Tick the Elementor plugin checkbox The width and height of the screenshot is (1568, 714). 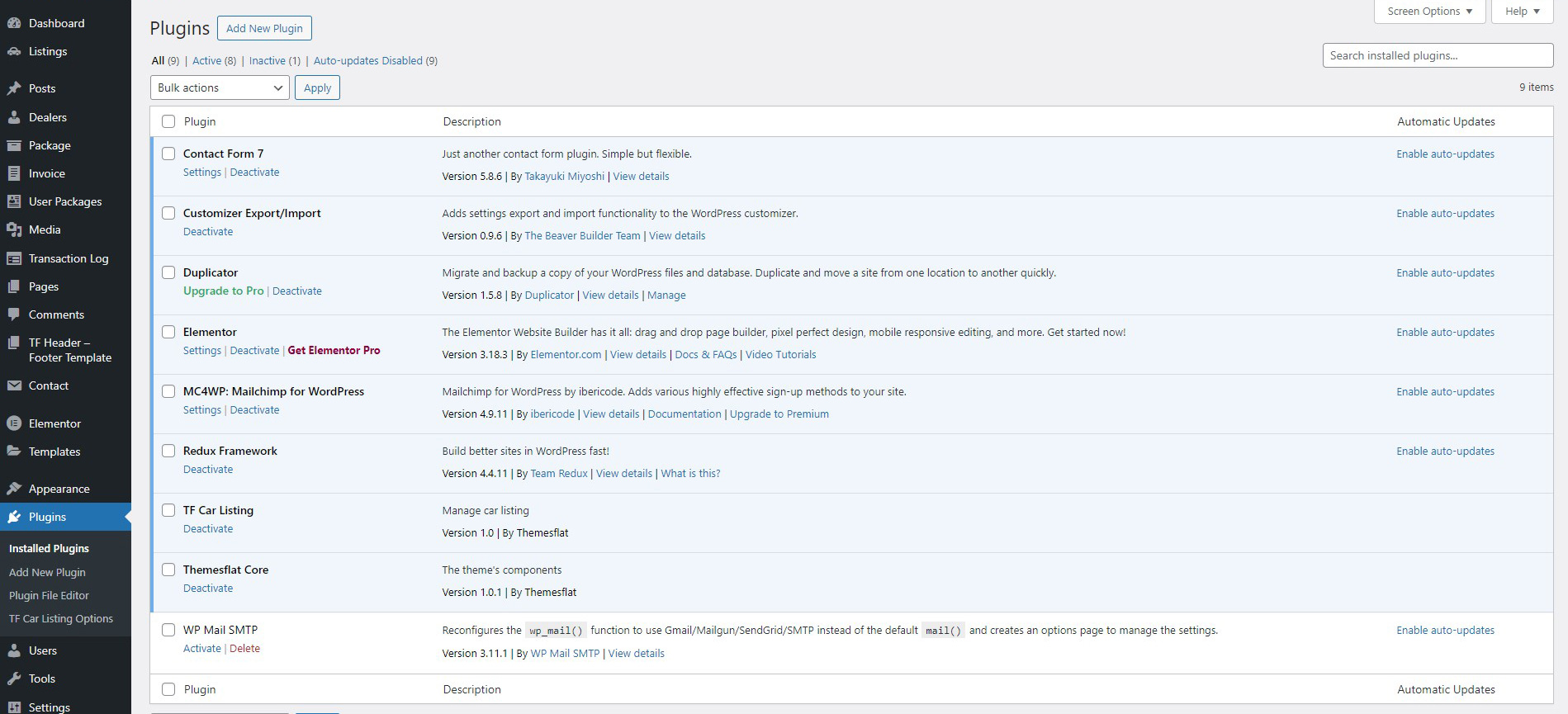[x=168, y=332]
